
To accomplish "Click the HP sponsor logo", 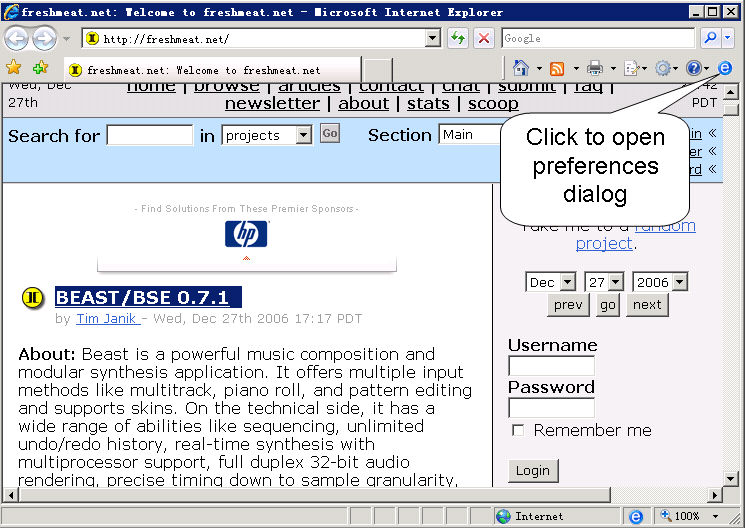I will pos(246,234).
